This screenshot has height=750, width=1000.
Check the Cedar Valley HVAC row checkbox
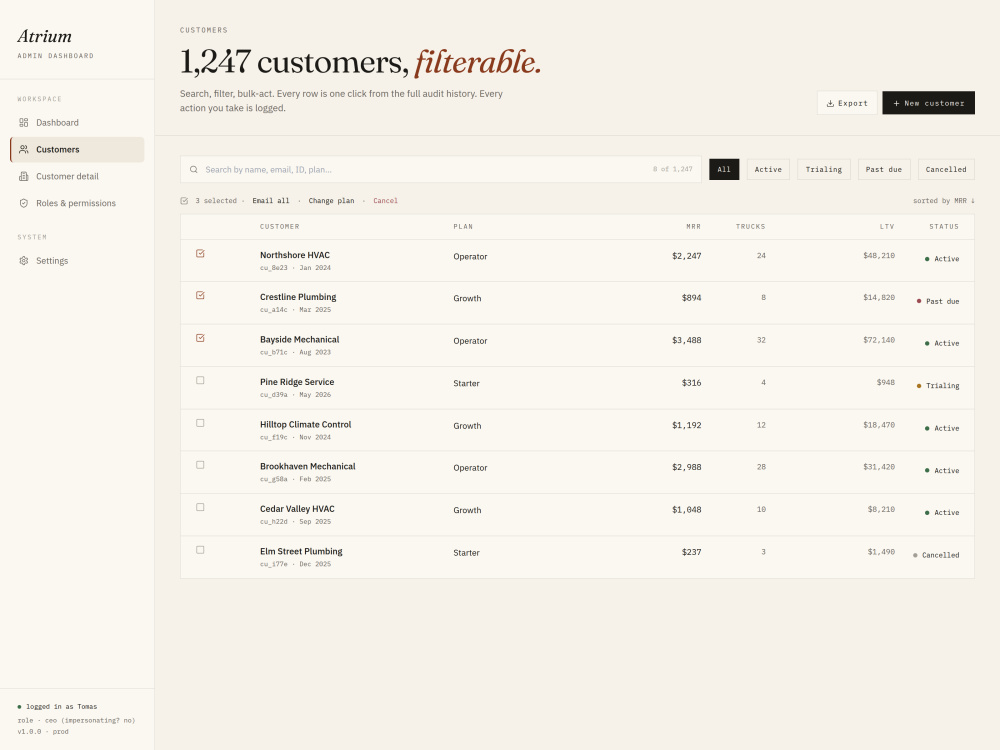200,507
